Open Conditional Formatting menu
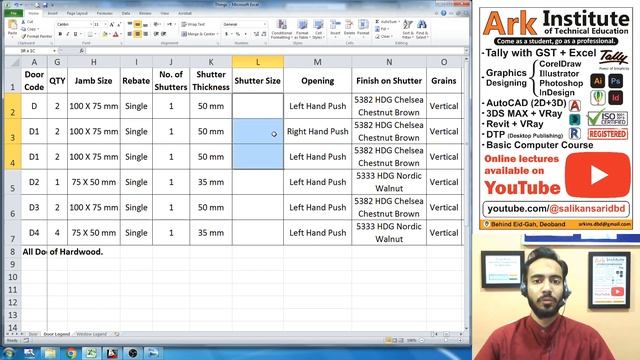This screenshot has width=640, height=360. point(282,29)
